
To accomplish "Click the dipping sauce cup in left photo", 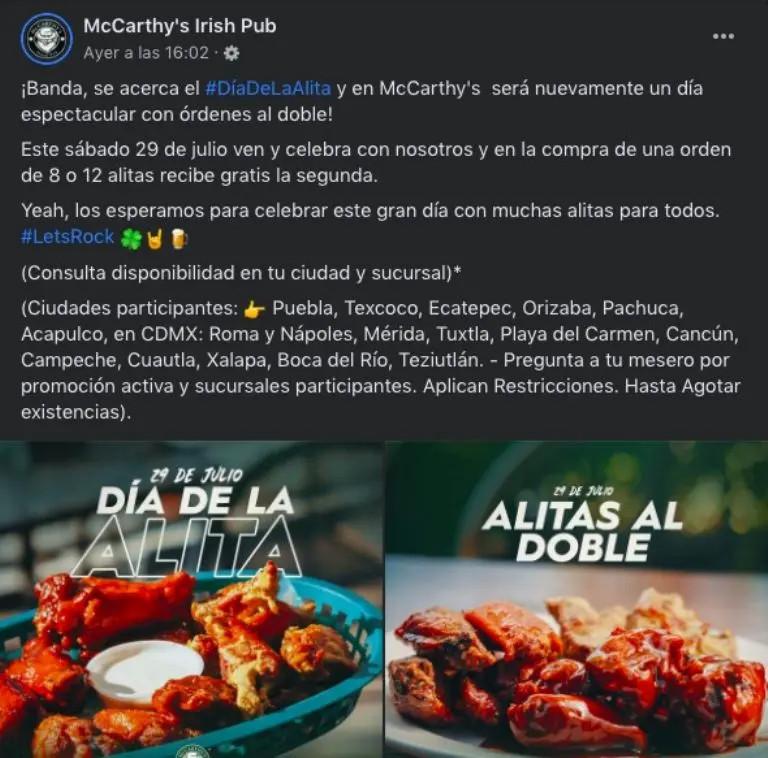I will click(x=145, y=670).
